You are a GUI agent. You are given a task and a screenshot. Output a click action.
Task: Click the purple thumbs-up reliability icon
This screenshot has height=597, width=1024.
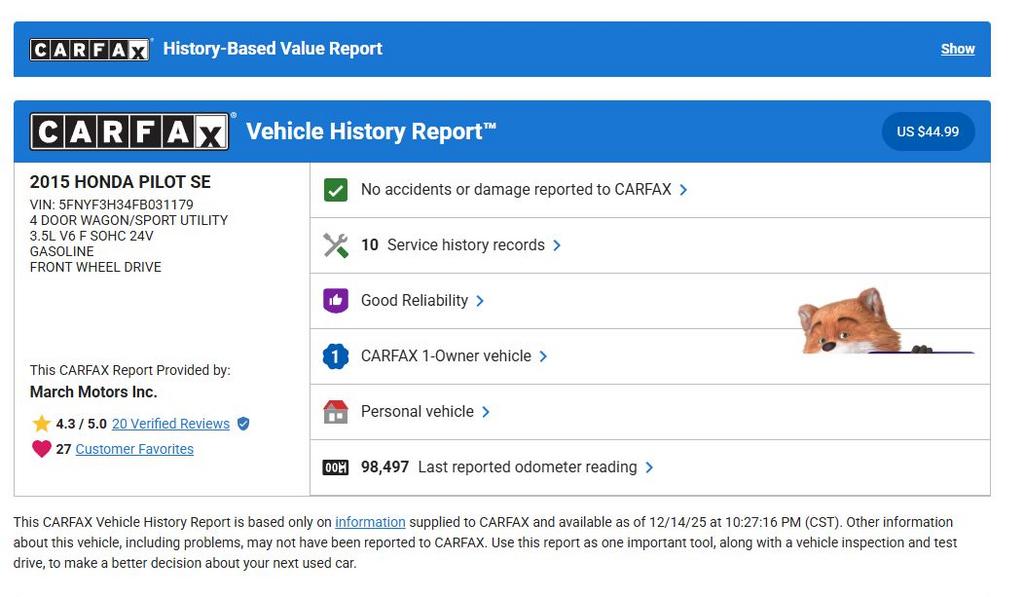point(336,300)
